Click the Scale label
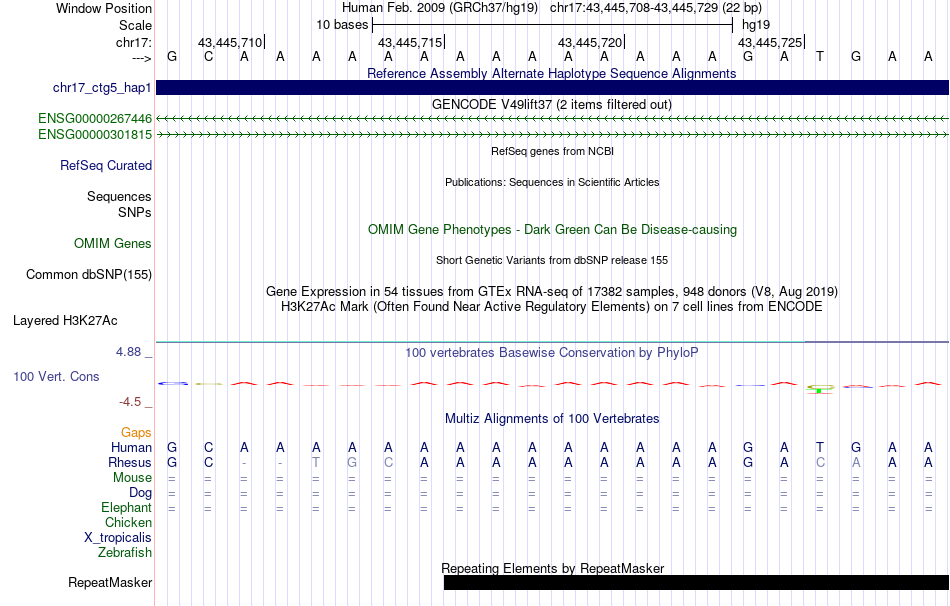 click(136, 25)
